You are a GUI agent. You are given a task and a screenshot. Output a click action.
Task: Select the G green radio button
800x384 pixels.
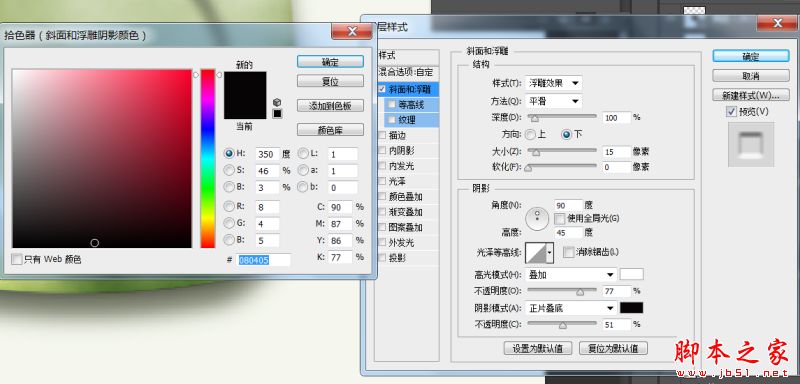[229, 223]
